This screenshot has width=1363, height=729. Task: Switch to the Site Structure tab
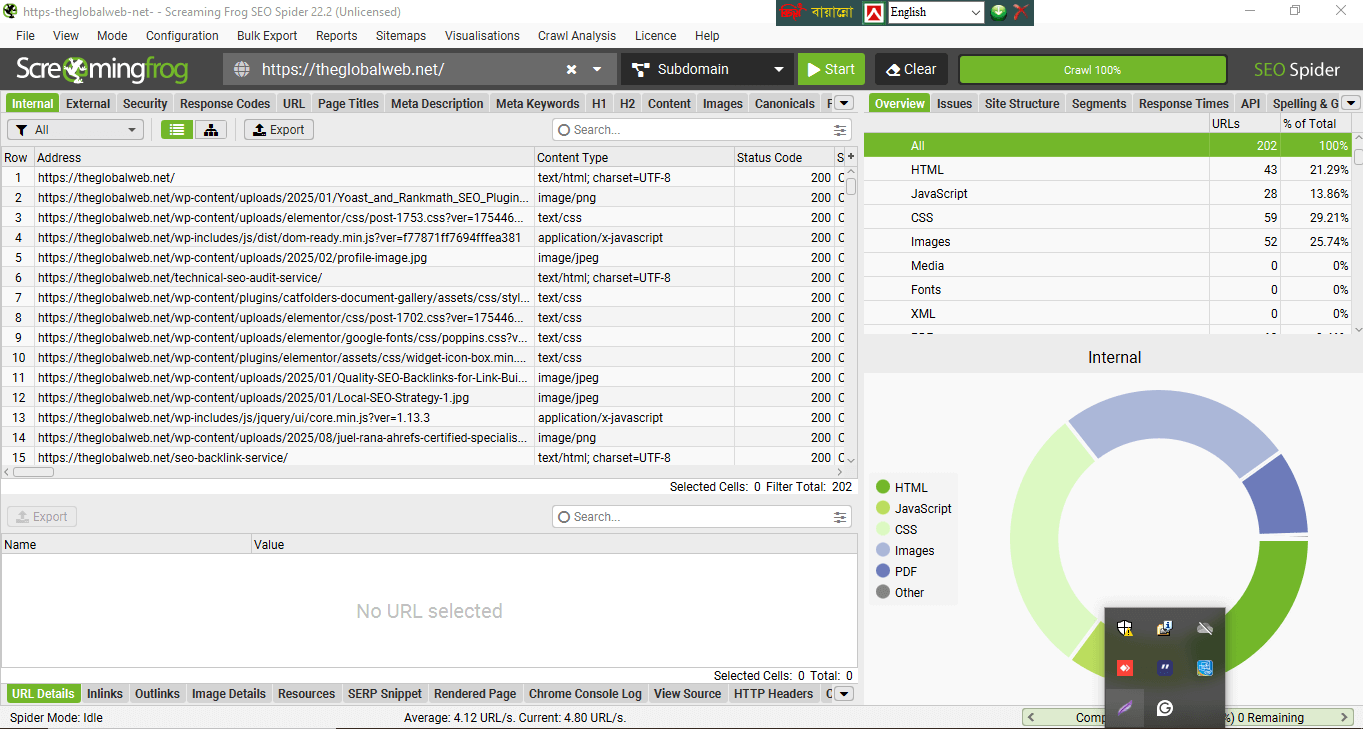click(1022, 103)
